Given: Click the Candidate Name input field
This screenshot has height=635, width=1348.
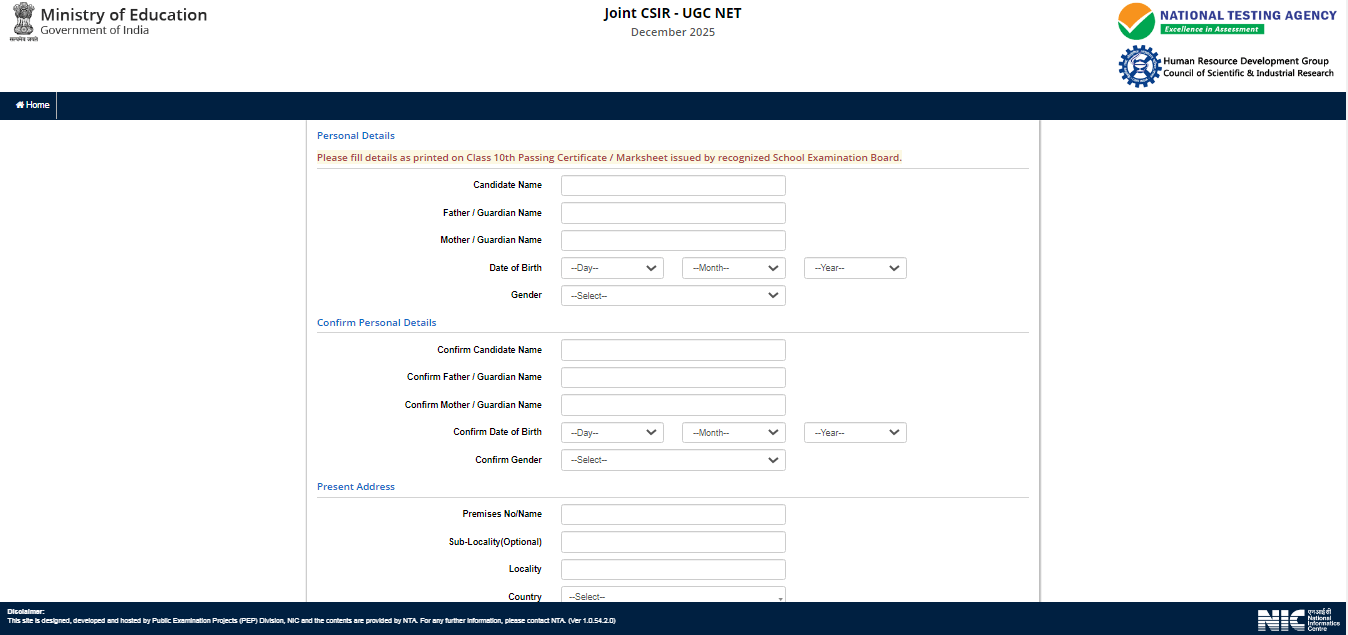Looking at the screenshot, I should pos(673,185).
